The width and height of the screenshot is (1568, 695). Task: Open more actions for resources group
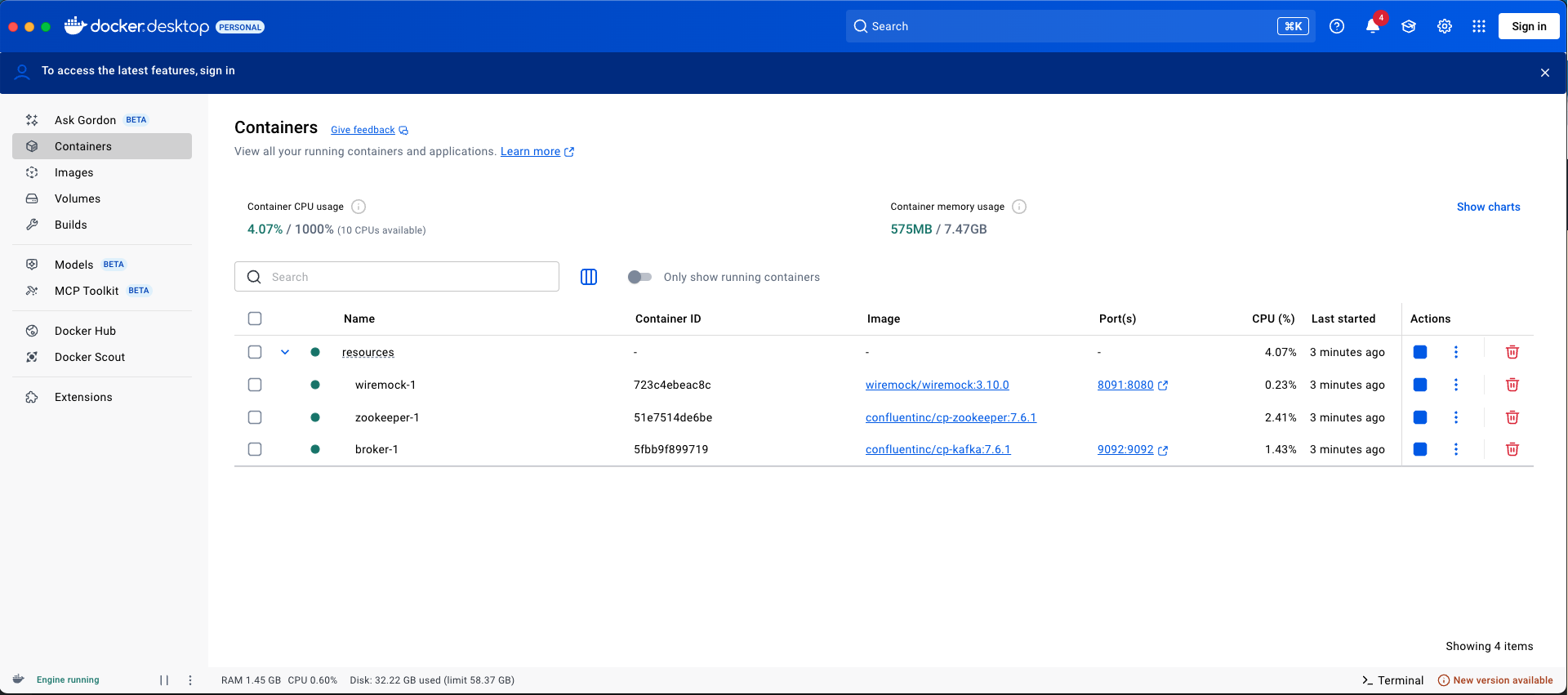1455,352
